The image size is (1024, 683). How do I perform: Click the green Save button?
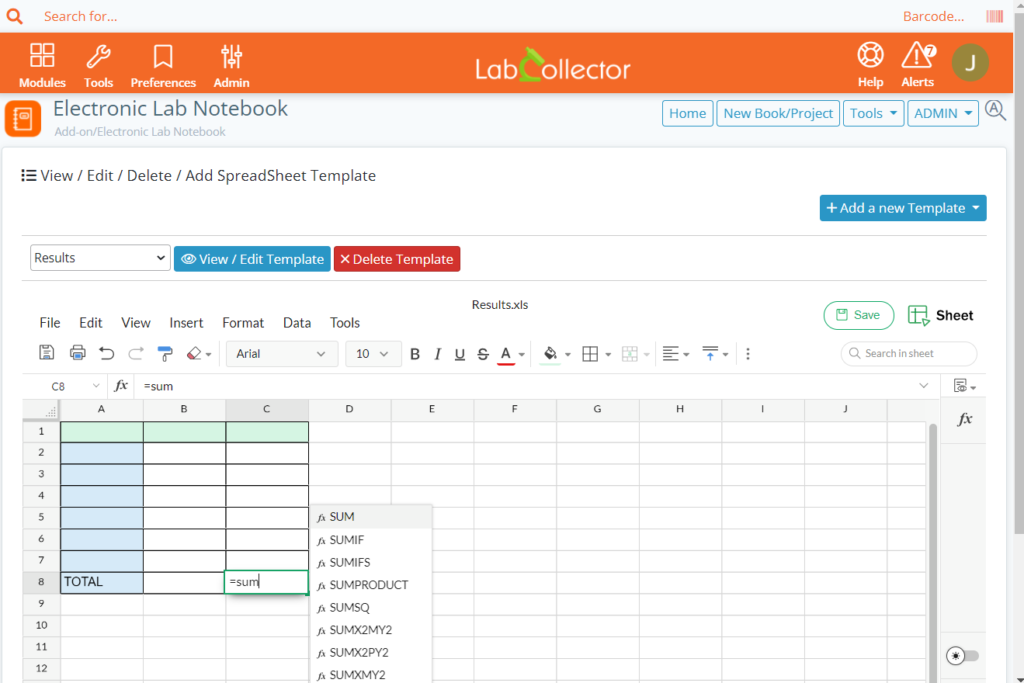tap(858, 315)
